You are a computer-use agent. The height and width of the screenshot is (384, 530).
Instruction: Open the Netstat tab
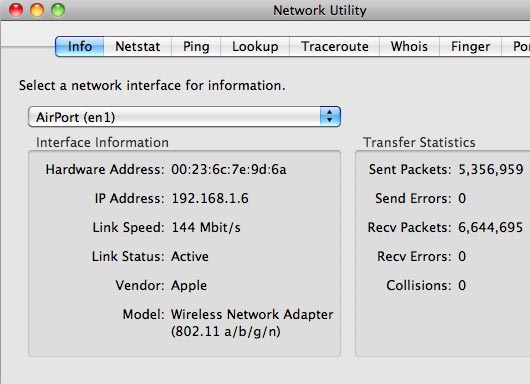coord(138,46)
